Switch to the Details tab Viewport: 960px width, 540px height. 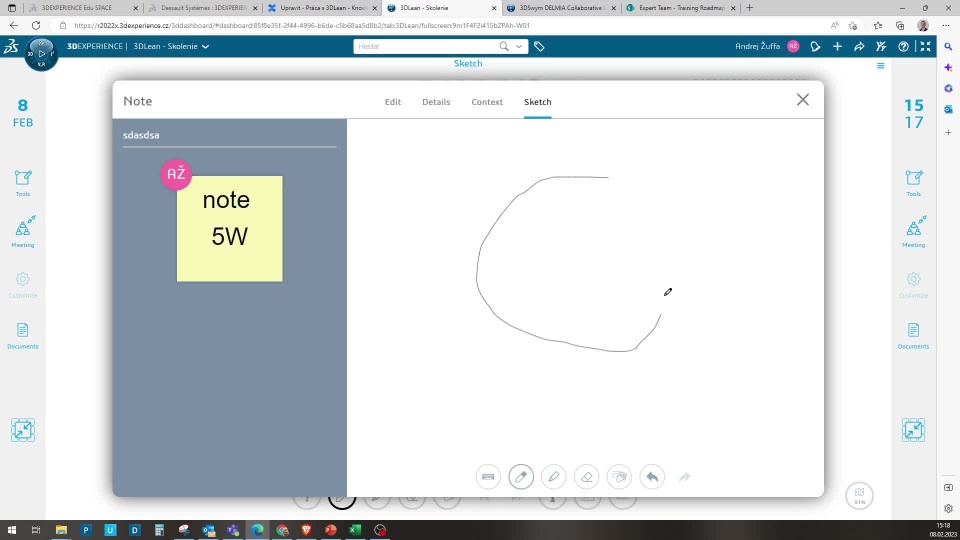click(436, 102)
